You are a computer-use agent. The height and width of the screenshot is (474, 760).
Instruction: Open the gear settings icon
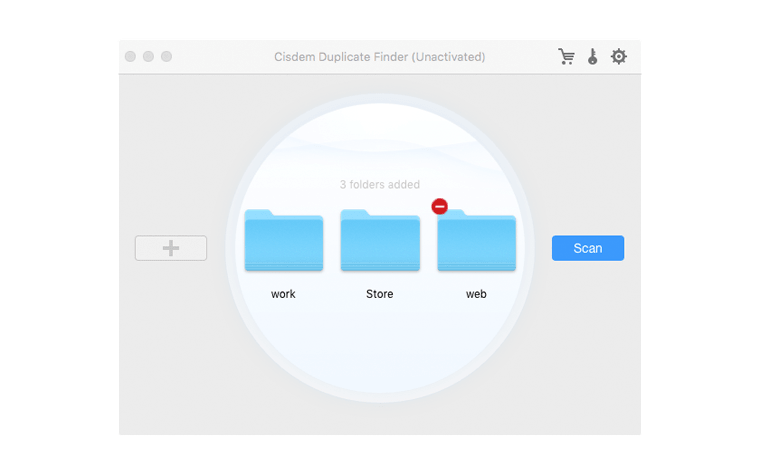coord(618,57)
